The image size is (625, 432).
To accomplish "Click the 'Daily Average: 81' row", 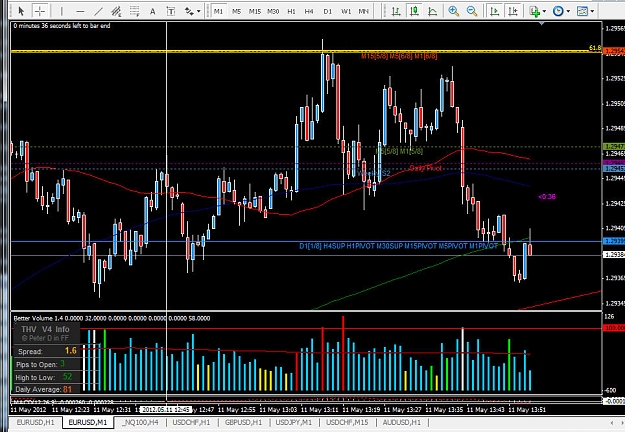I will pyautogui.click(x=47, y=389).
